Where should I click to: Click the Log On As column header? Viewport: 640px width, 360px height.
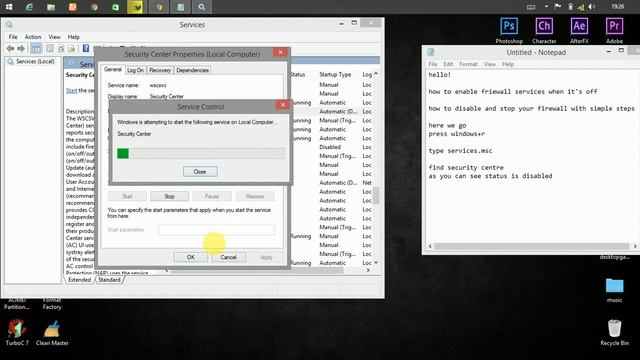pos(367,74)
